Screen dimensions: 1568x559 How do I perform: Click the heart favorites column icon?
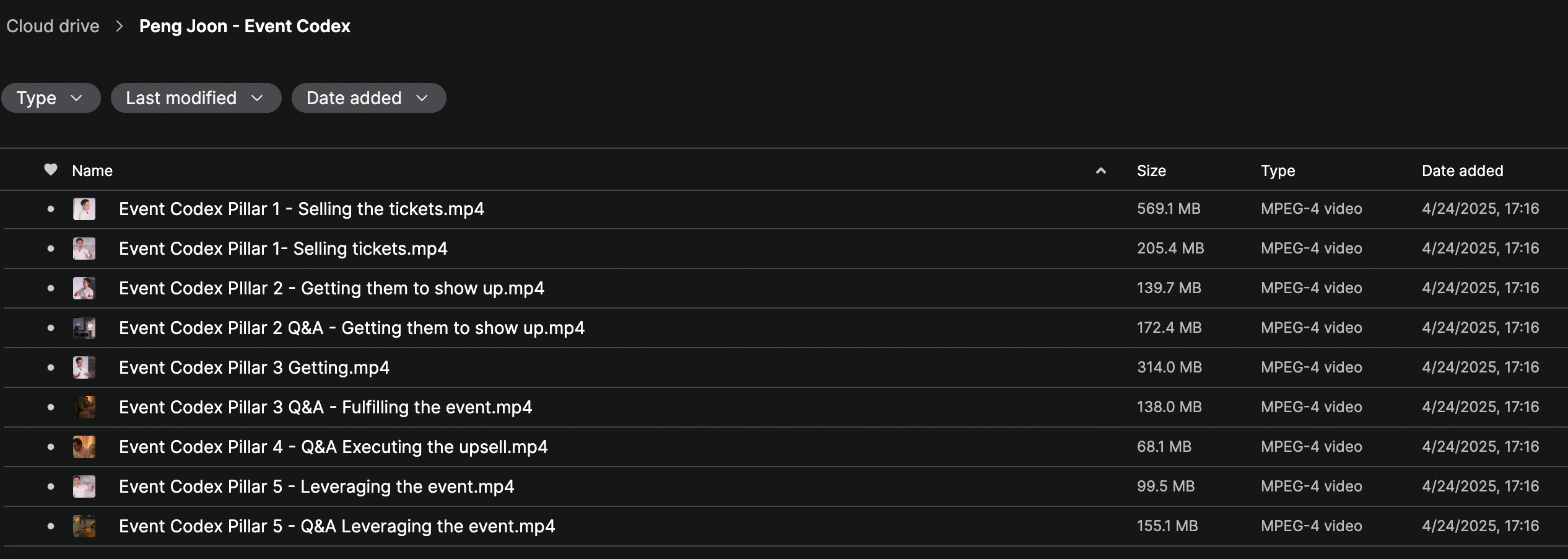tap(51, 169)
